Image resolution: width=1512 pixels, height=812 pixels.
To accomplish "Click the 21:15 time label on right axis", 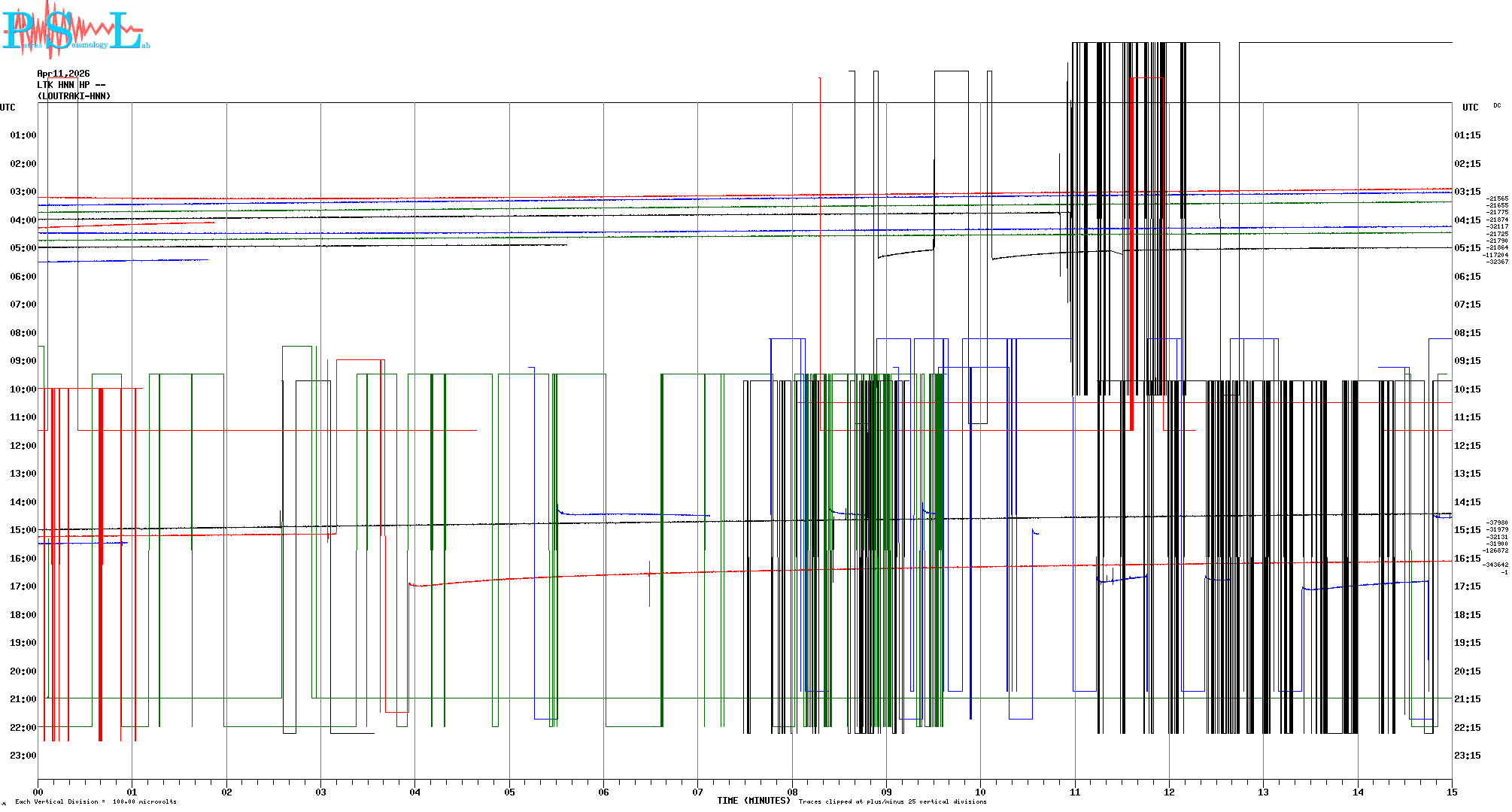I will point(1467,699).
